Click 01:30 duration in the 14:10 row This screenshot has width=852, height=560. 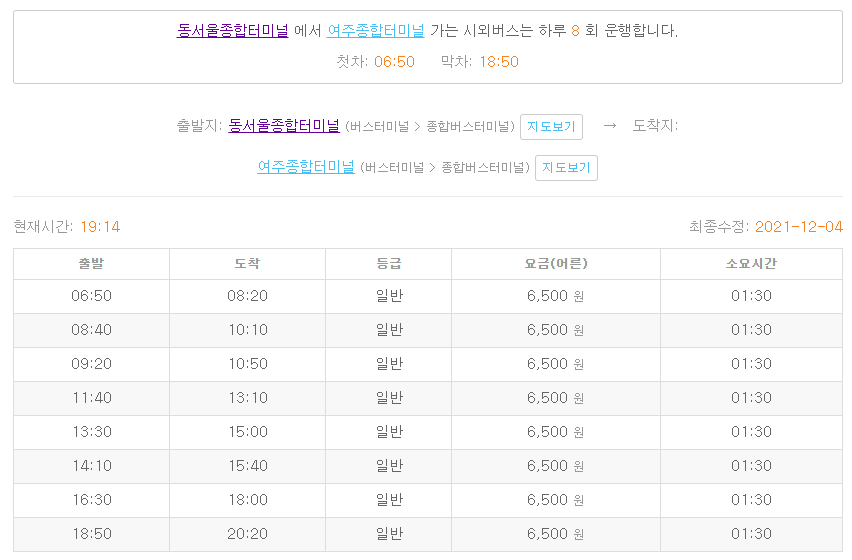(751, 466)
